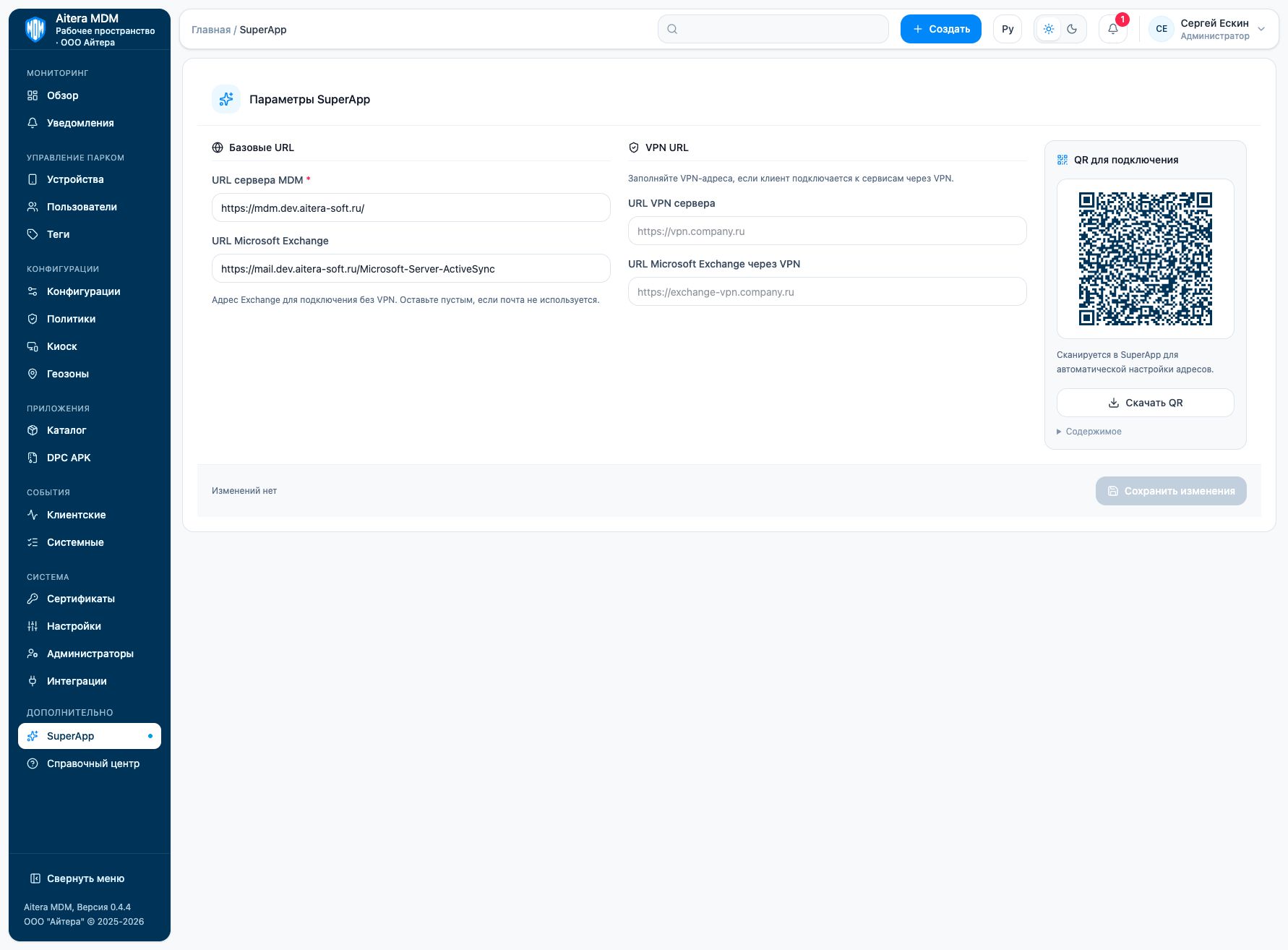The image size is (1288, 950).
Task: Follow the Главная breadcrumb link
Action: [x=211, y=30]
